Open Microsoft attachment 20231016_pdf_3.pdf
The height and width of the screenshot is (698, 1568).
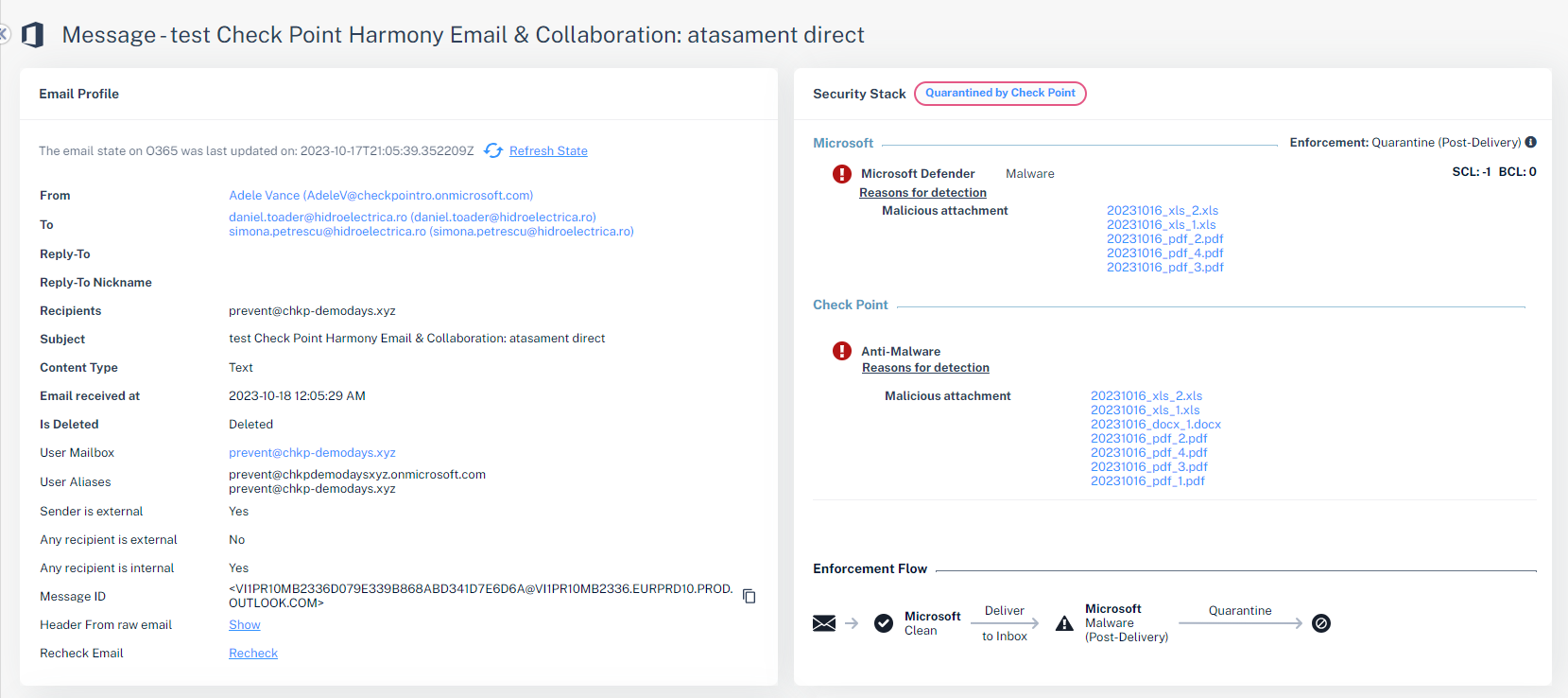click(1165, 267)
